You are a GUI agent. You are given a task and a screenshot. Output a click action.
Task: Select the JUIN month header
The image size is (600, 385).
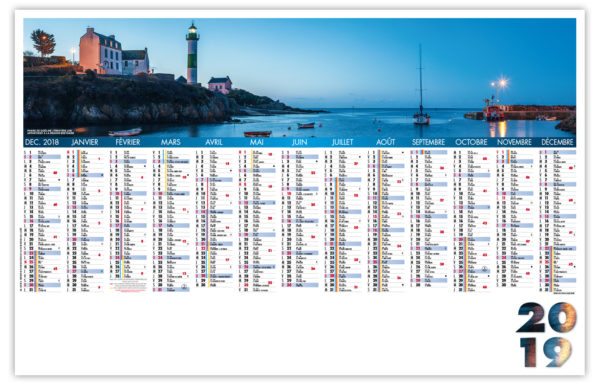tap(300, 142)
